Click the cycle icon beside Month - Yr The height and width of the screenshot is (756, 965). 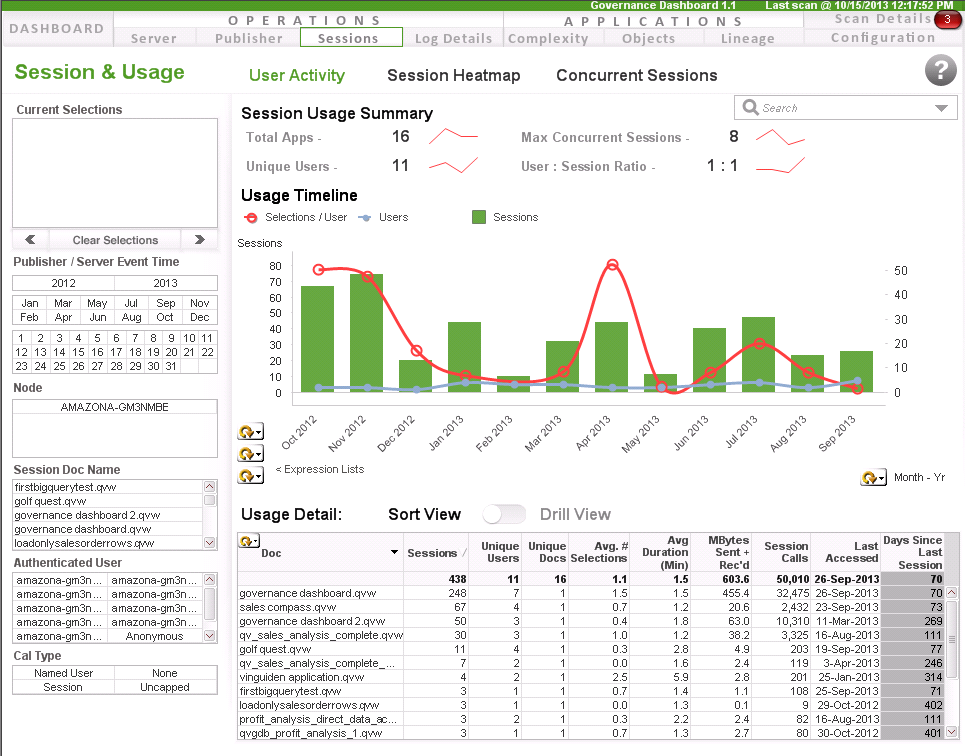coord(869,477)
